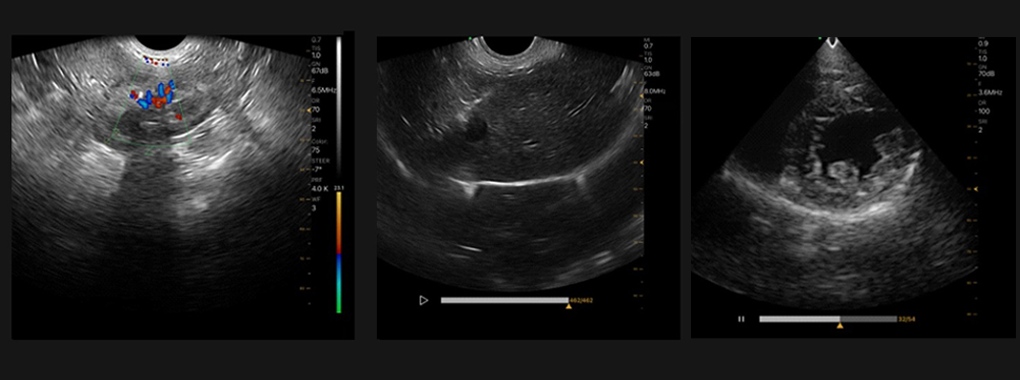Click the orange focus arrow on the right image's scale
The height and width of the screenshot is (380, 1020).
point(976,189)
